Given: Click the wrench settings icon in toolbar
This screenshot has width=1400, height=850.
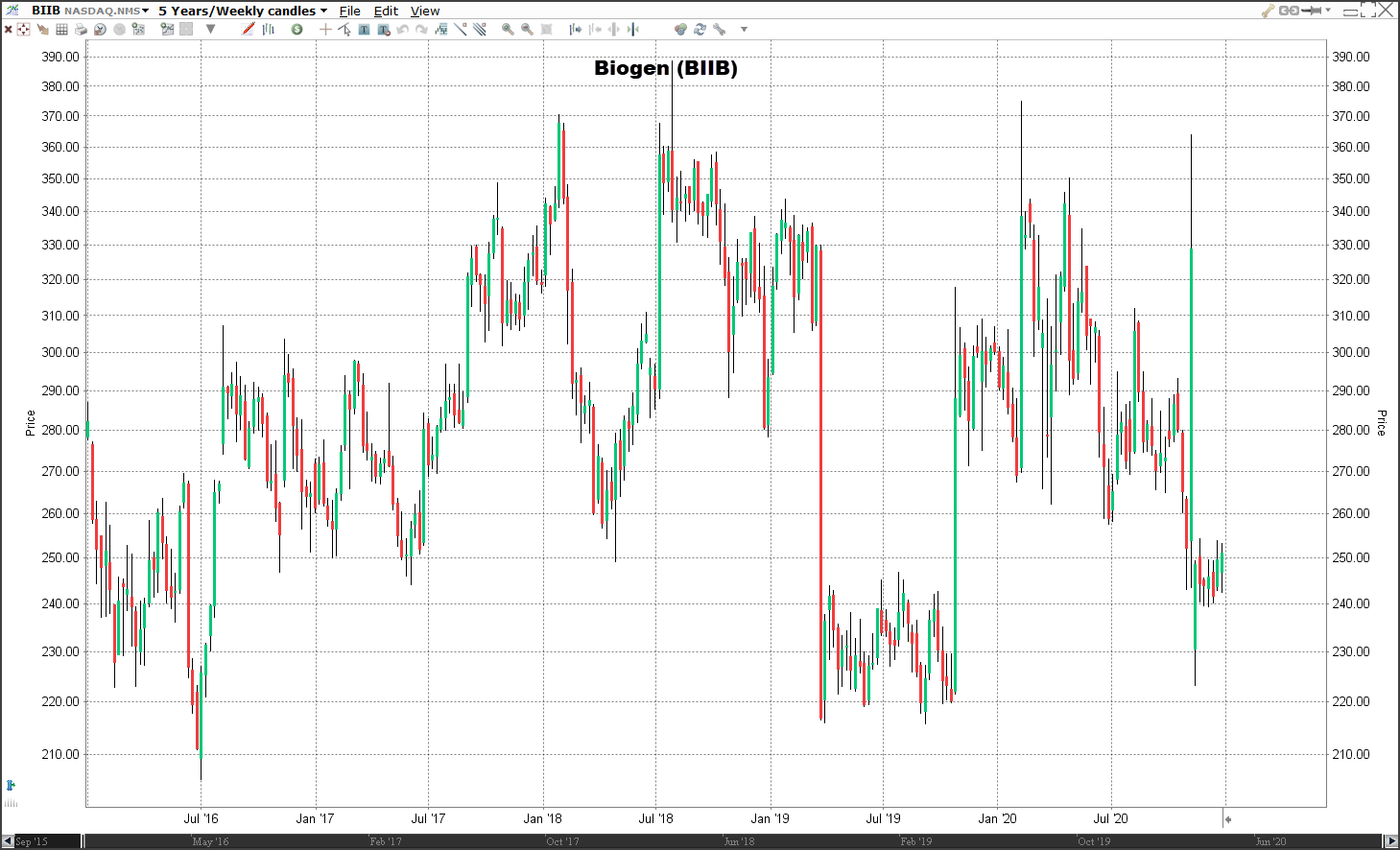Looking at the screenshot, I should click(720, 29).
